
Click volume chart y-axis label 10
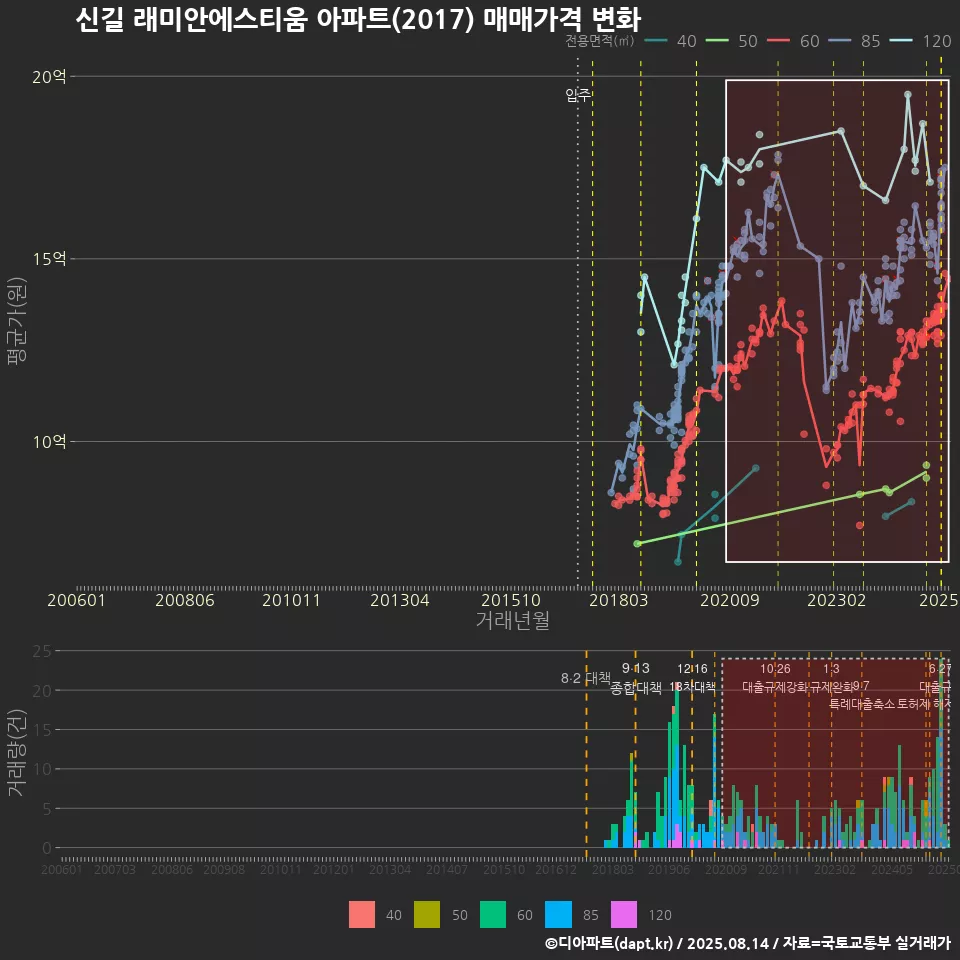(x=42, y=769)
